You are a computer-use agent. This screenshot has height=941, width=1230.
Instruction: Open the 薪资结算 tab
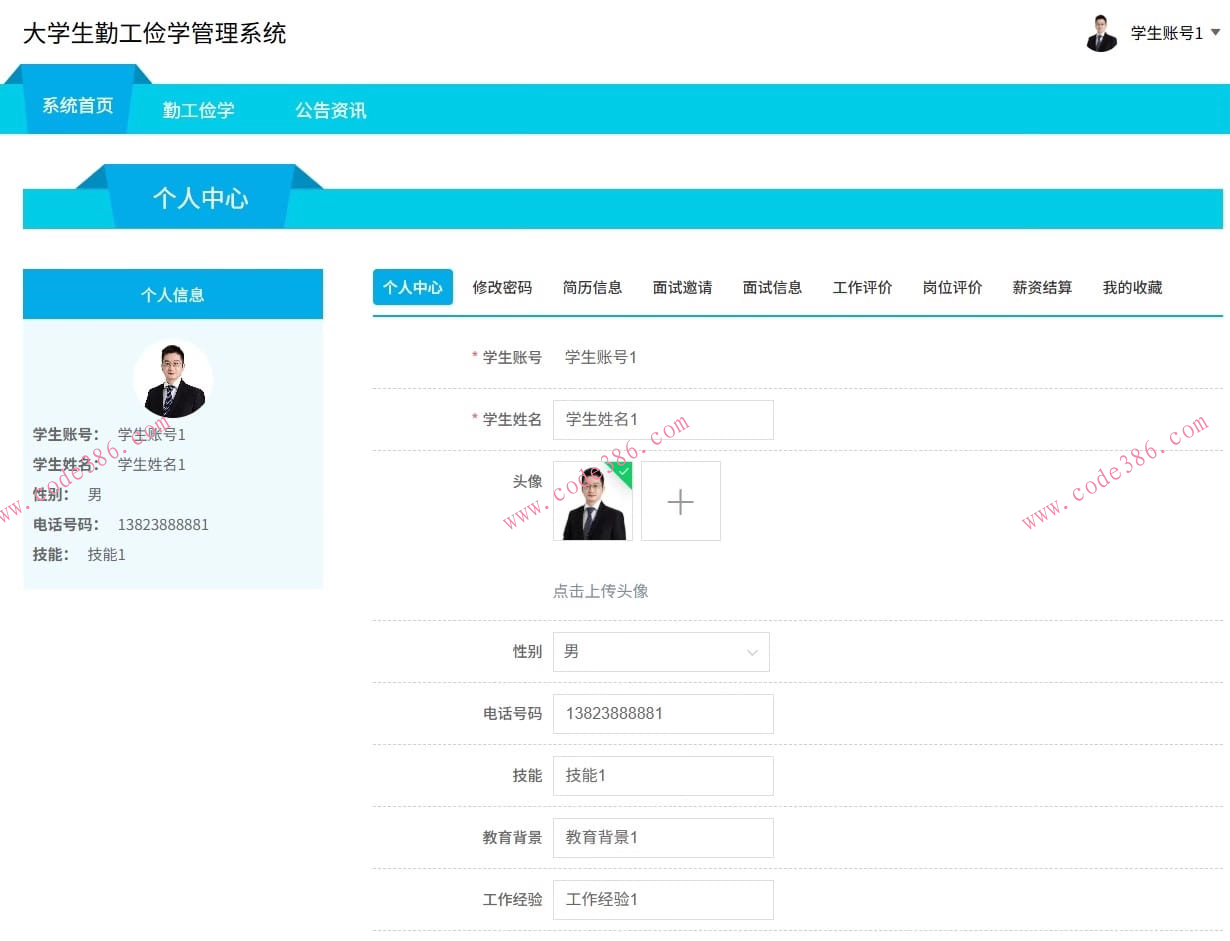pos(1042,287)
